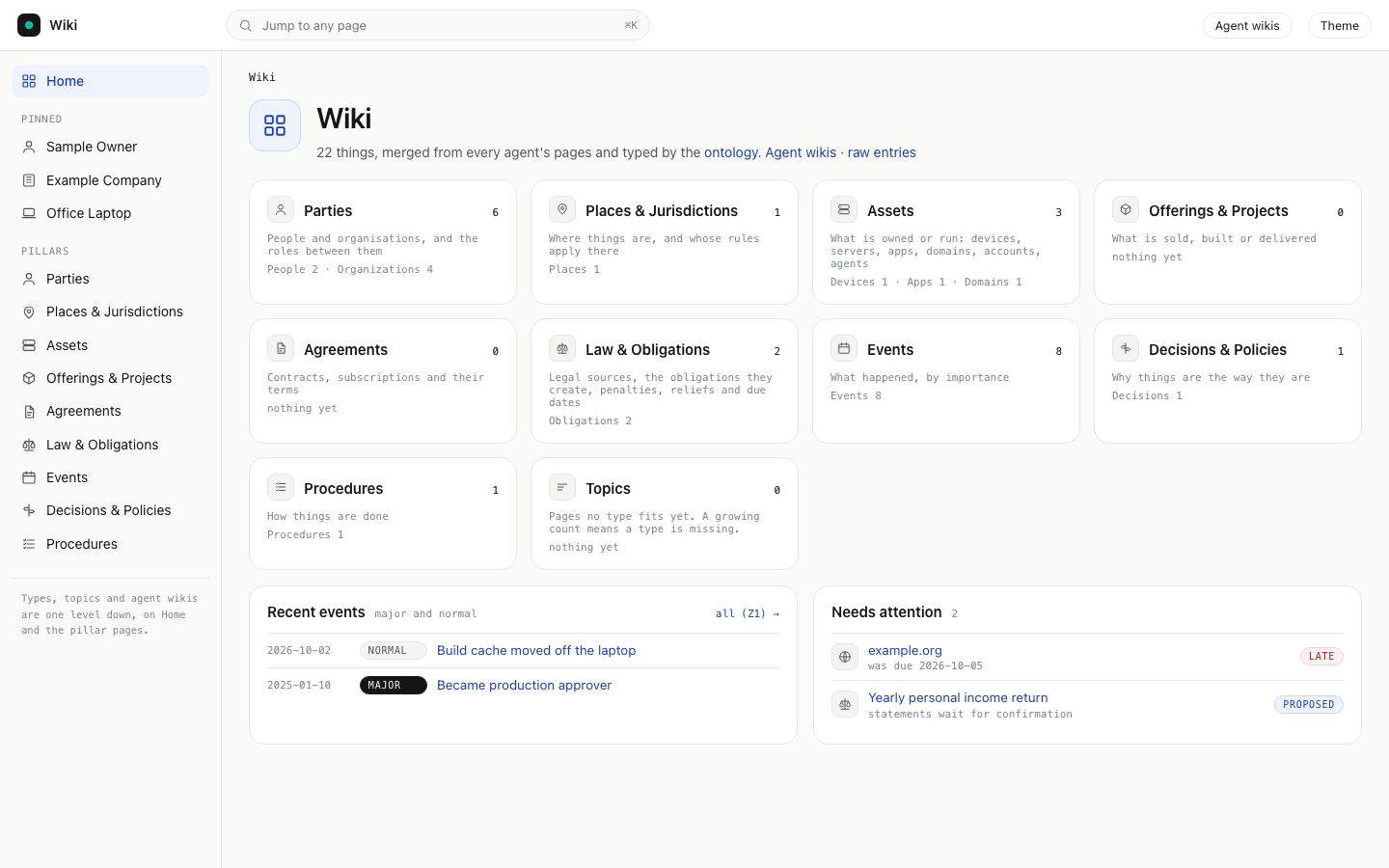1389x868 pixels.
Task: Click the calendar icon on Events card
Action: point(844,348)
